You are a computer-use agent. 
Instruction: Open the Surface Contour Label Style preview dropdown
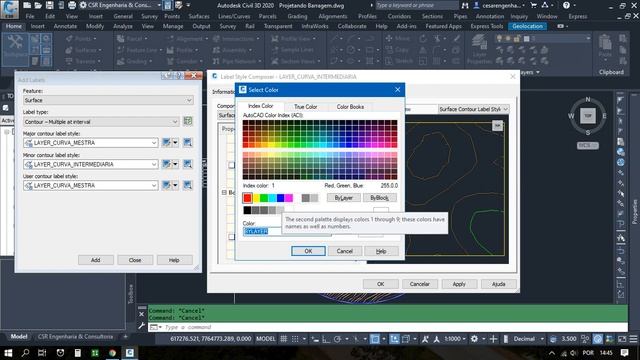click(473, 109)
